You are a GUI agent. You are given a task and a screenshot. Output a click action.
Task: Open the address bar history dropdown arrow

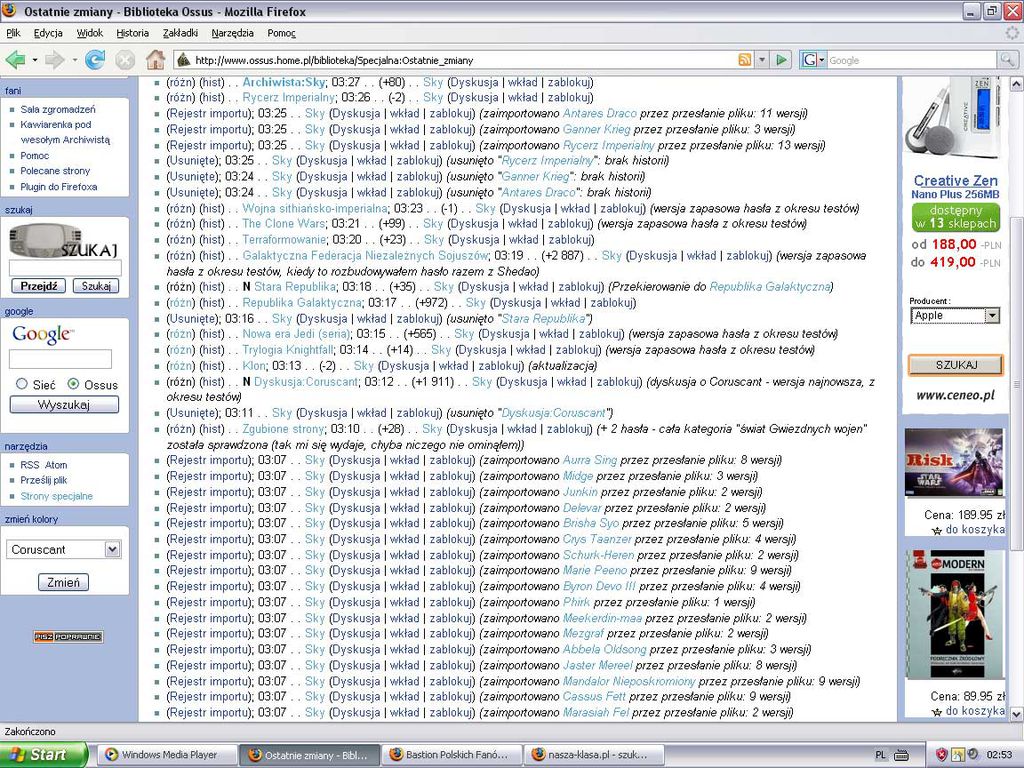click(761, 60)
